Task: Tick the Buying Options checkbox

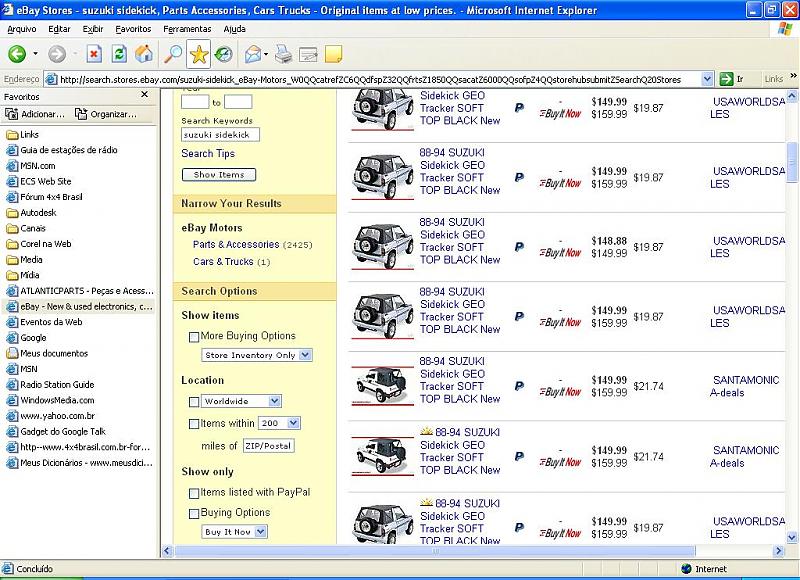Action: pos(194,514)
